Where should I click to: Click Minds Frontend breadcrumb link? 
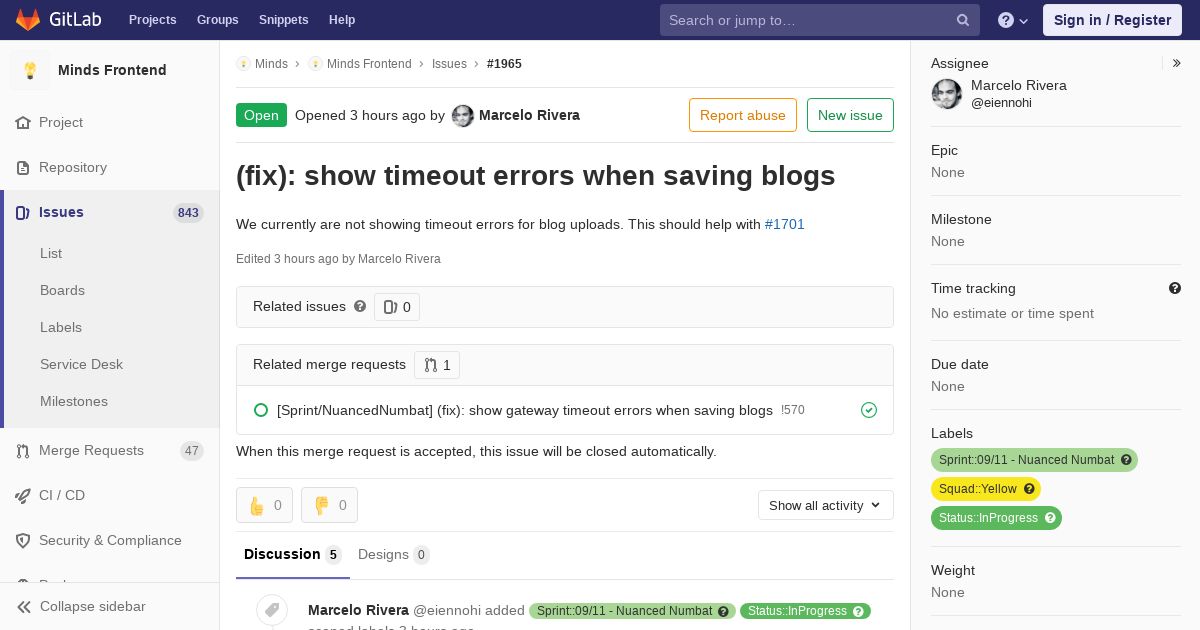pos(369,64)
